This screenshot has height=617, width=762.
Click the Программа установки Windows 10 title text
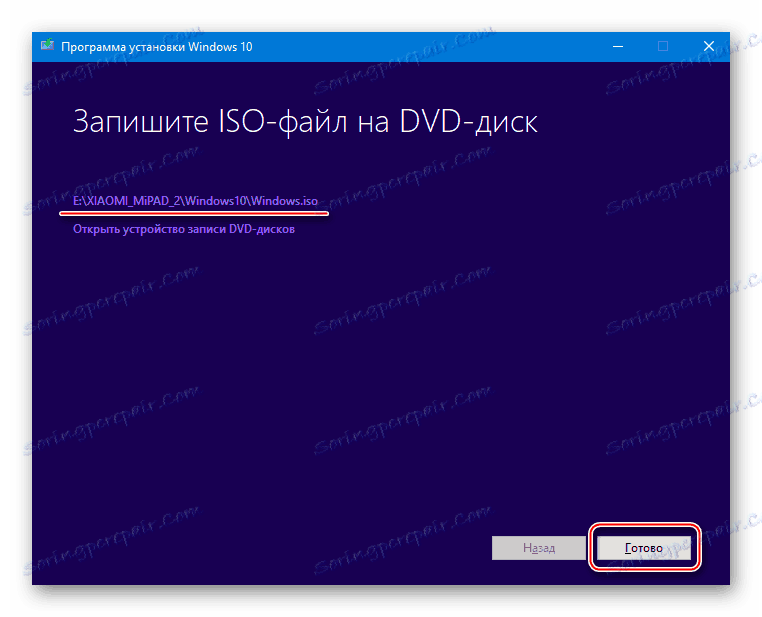coord(156,47)
